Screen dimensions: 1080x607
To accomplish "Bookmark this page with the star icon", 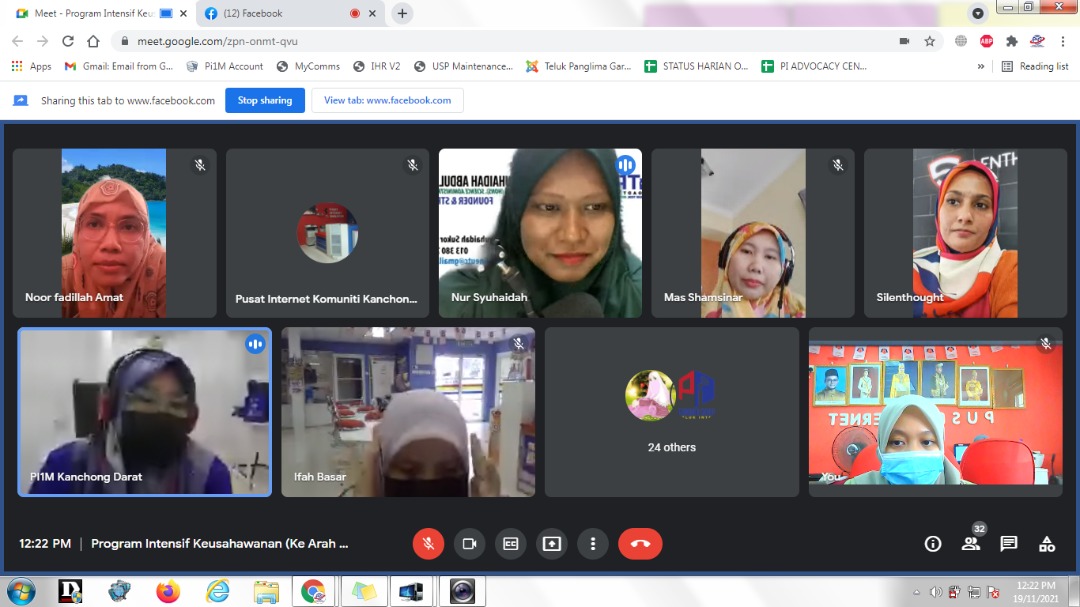I will [929, 41].
